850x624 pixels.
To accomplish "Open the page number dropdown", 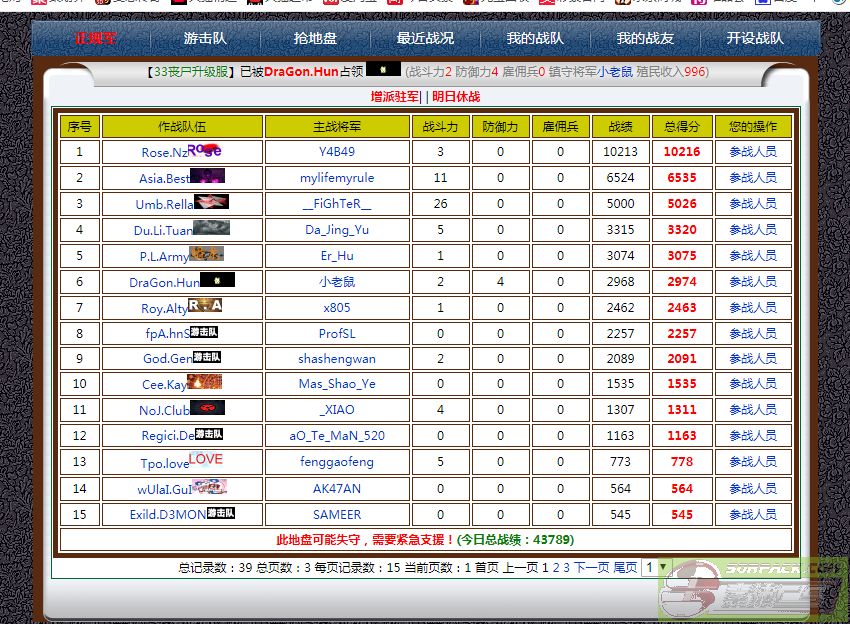I will click(x=656, y=567).
